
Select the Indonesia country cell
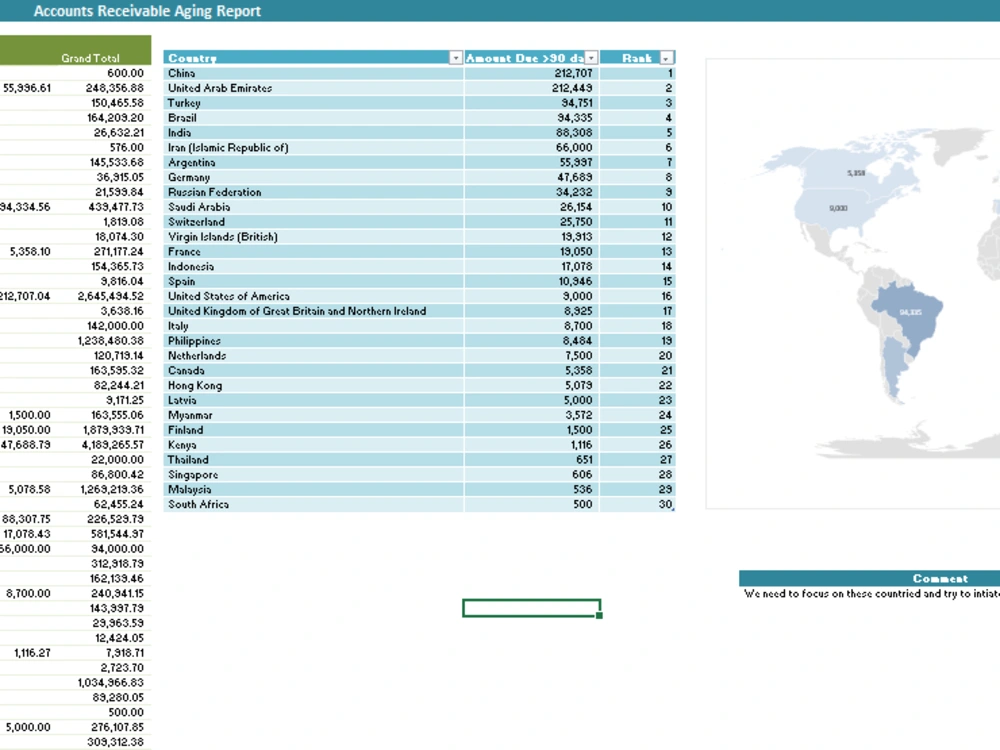point(313,267)
